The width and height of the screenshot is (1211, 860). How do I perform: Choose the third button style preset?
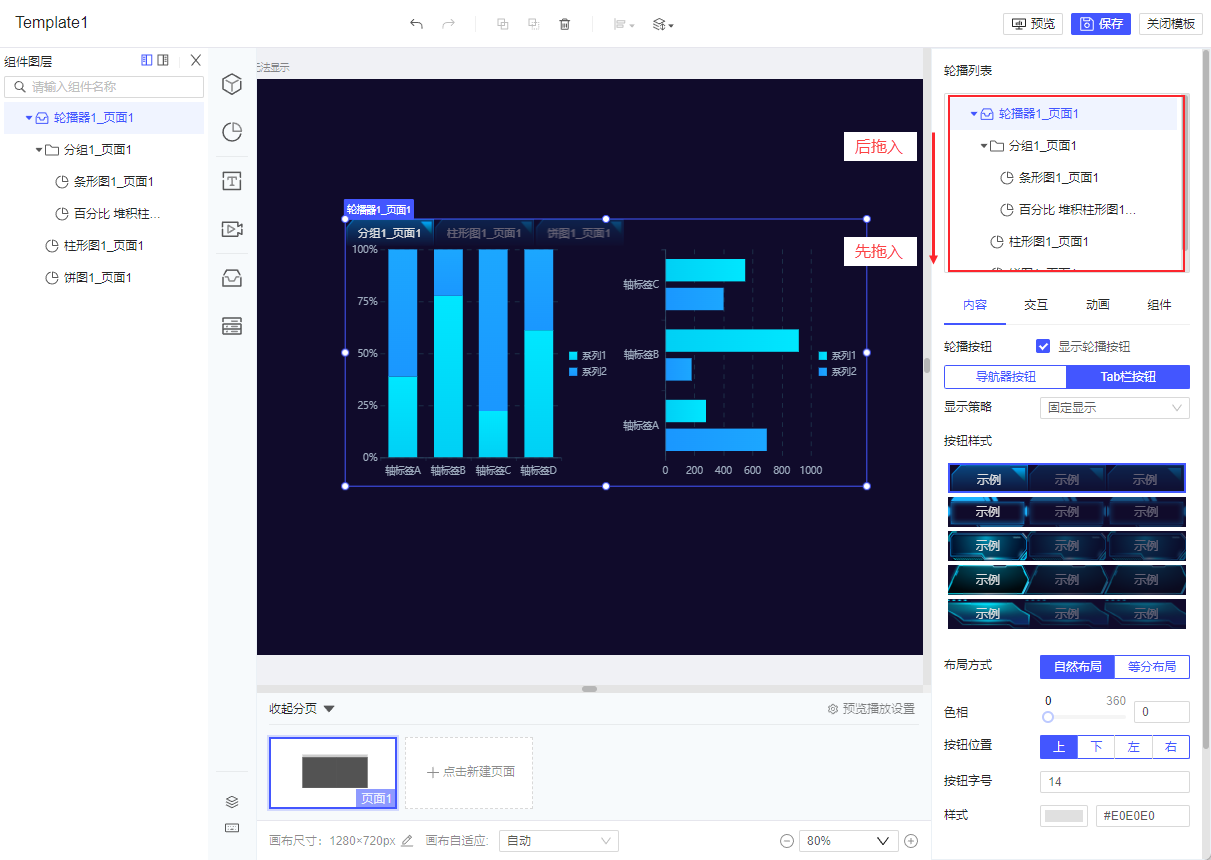[x=1067, y=546]
